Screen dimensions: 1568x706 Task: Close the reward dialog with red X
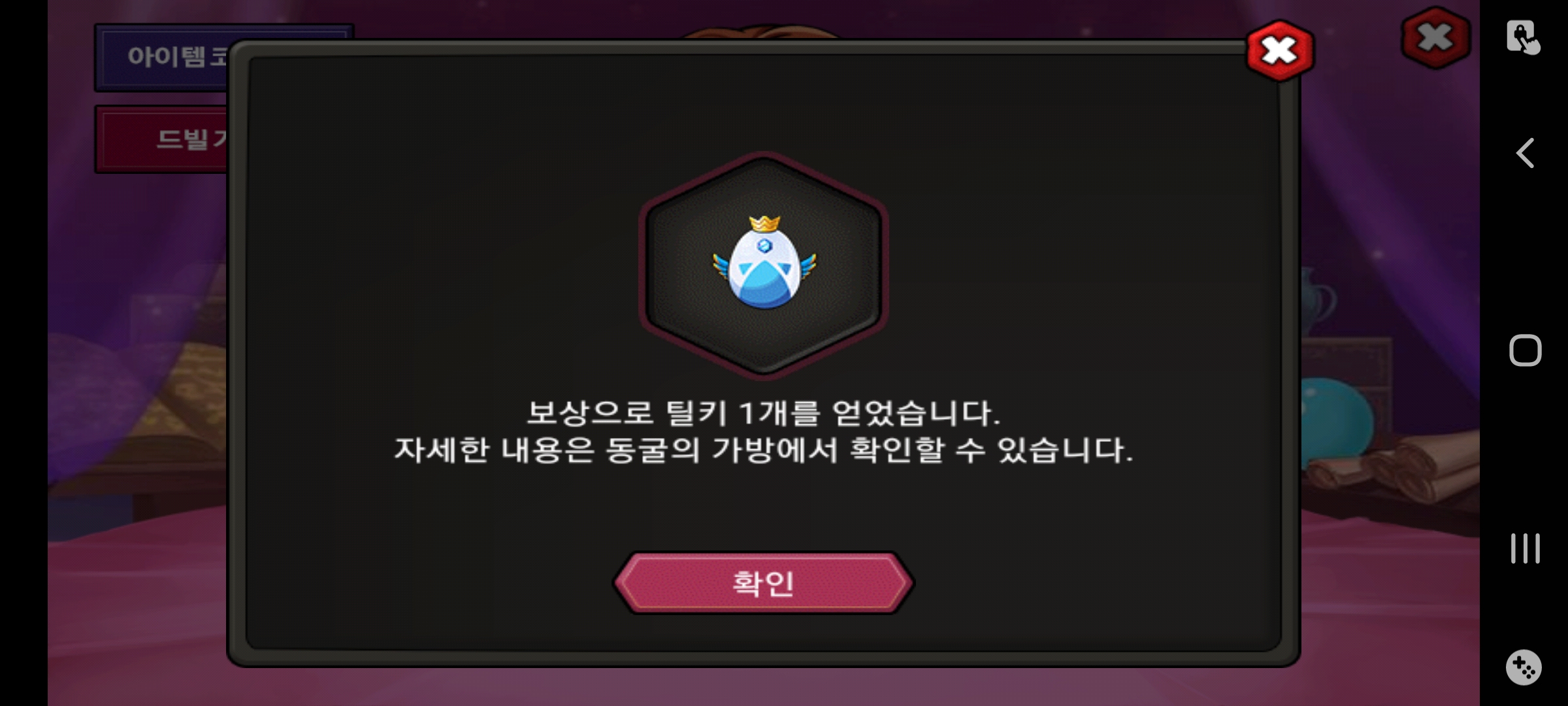pos(1280,51)
